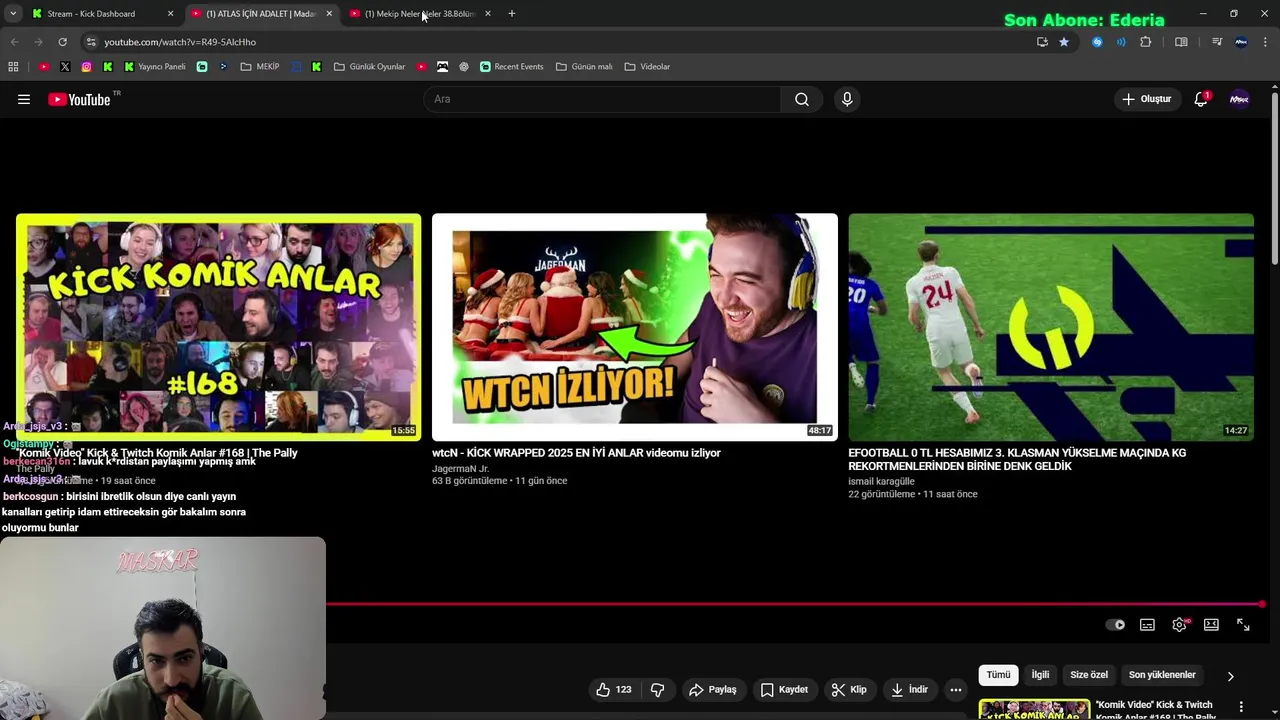Open the X bookmark icon

(x=65, y=67)
